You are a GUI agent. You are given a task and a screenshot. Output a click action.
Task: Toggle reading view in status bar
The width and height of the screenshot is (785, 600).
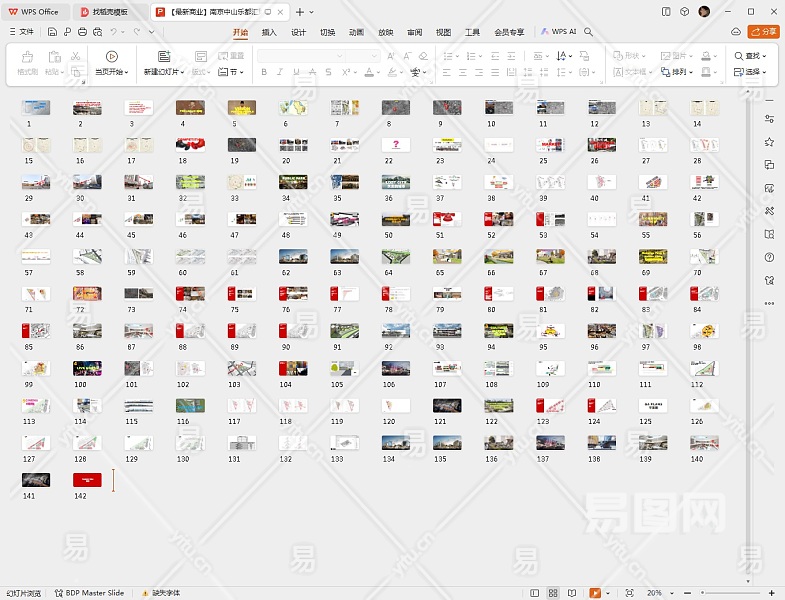(x=573, y=593)
